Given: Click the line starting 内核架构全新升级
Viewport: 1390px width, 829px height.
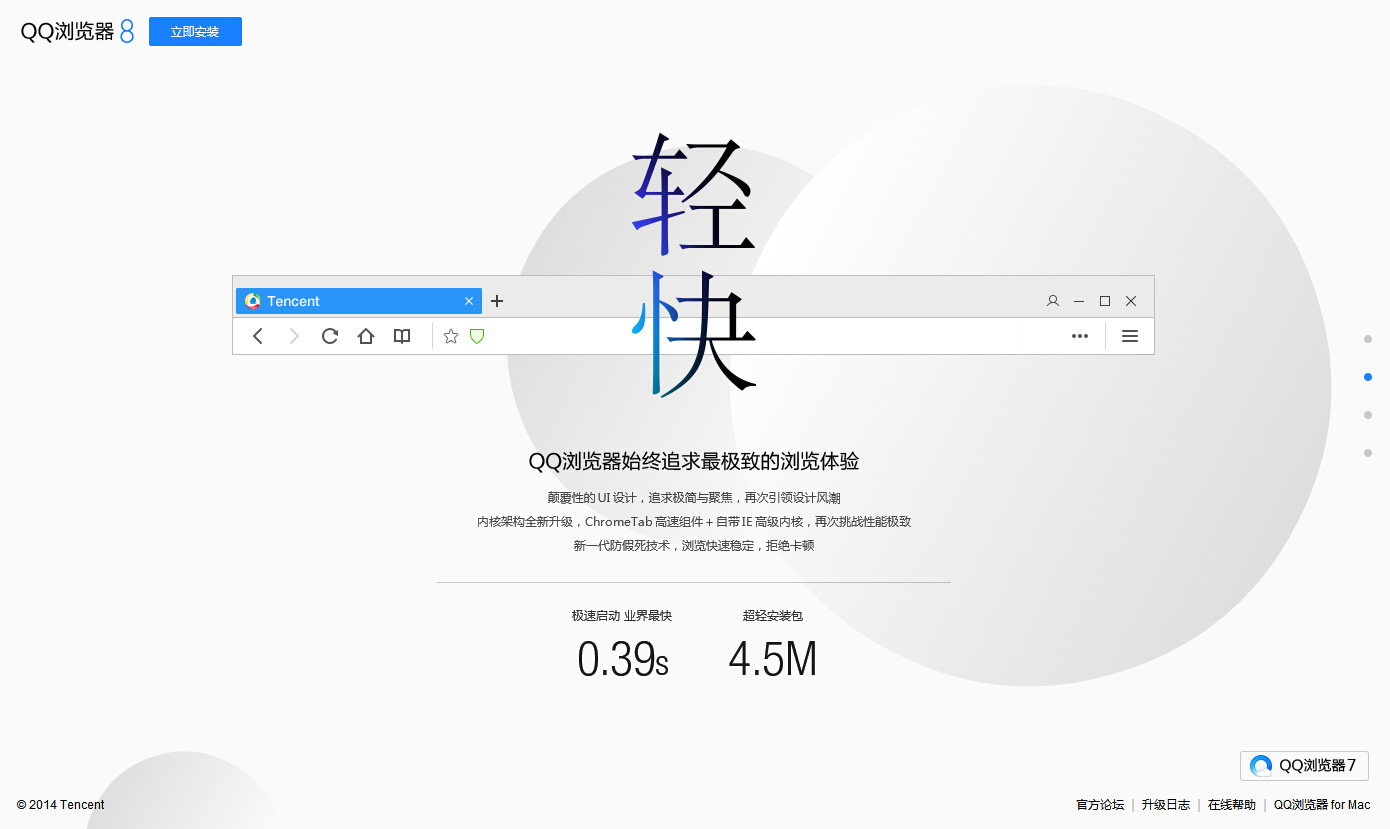Looking at the screenshot, I should tap(694, 521).
